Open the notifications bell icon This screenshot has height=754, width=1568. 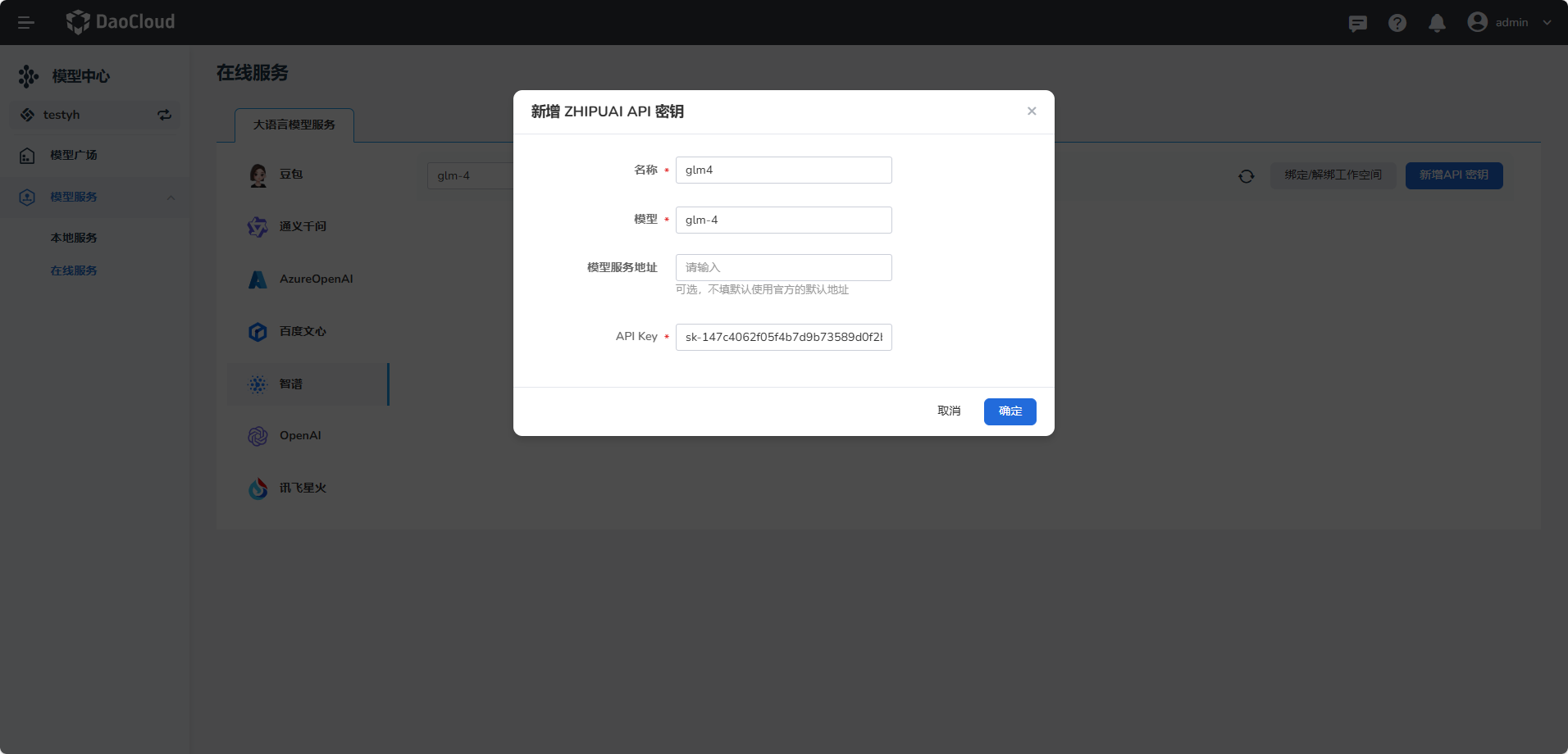click(x=1437, y=23)
